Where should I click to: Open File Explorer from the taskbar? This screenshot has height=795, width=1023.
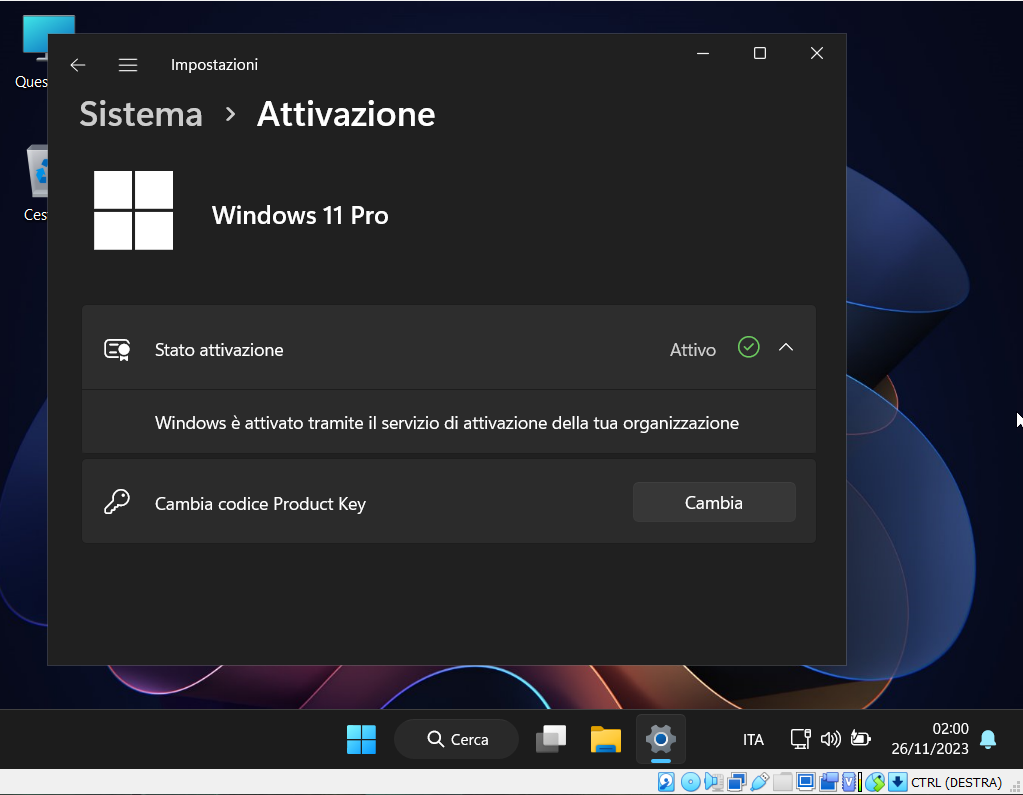point(606,740)
